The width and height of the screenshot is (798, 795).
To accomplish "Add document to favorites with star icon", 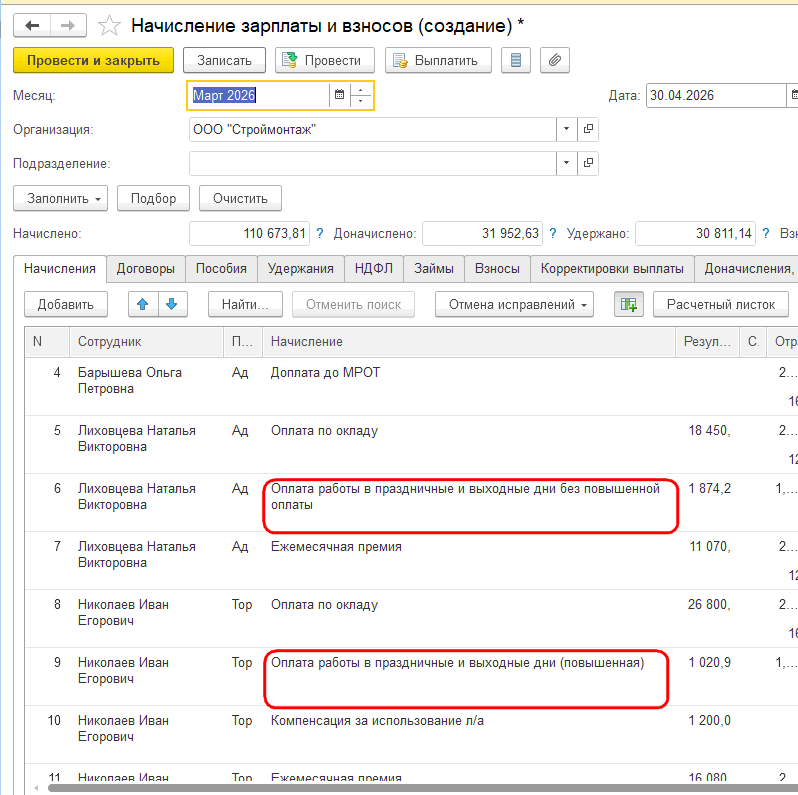I will (109, 25).
